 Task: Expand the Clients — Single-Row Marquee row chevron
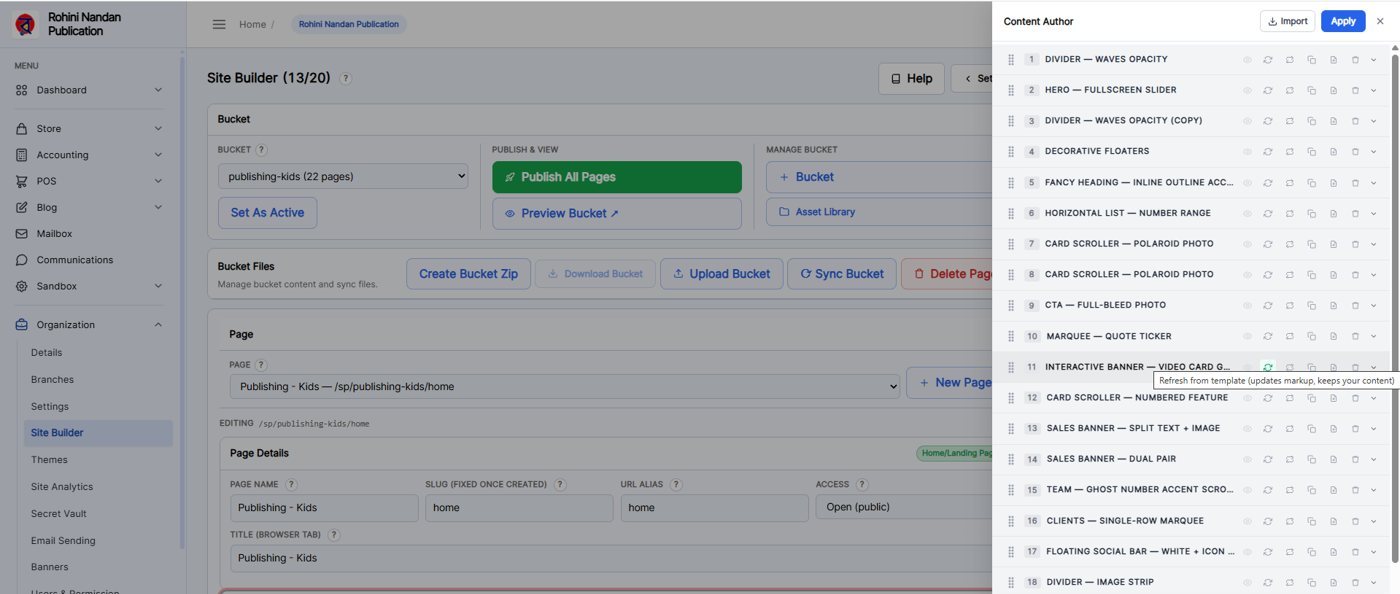point(1374,521)
